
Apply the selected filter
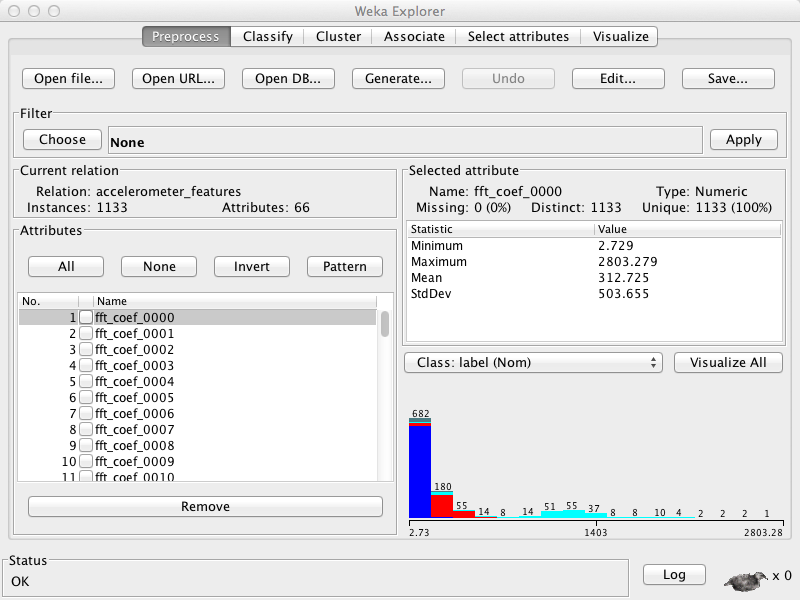coord(744,140)
